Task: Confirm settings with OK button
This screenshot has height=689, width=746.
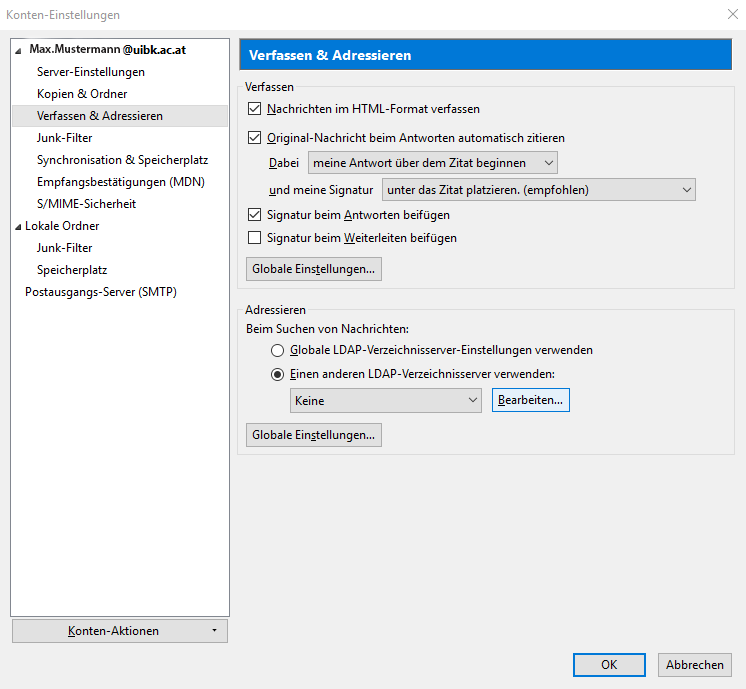Action: tap(609, 665)
